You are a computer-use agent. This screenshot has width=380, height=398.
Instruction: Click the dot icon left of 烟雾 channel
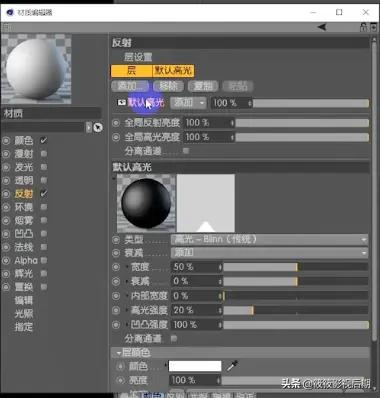click(6, 221)
